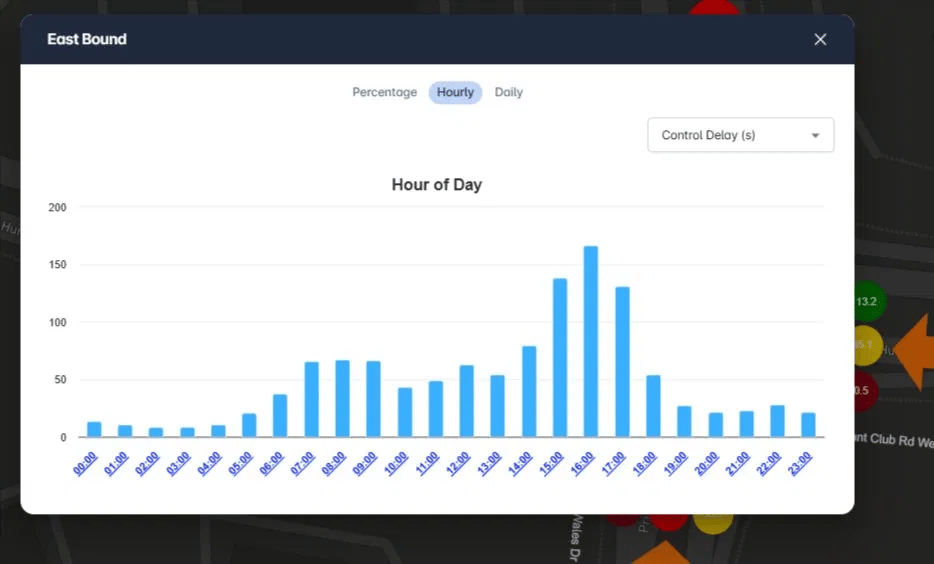Click the green 13.2 map marker
The height and width of the screenshot is (564, 934).
point(870,301)
